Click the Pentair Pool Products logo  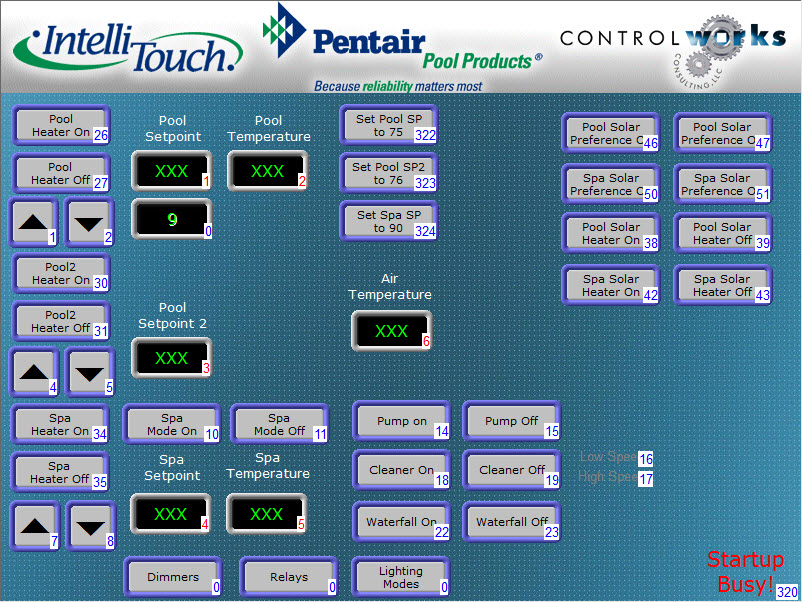pyautogui.click(x=403, y=49)
